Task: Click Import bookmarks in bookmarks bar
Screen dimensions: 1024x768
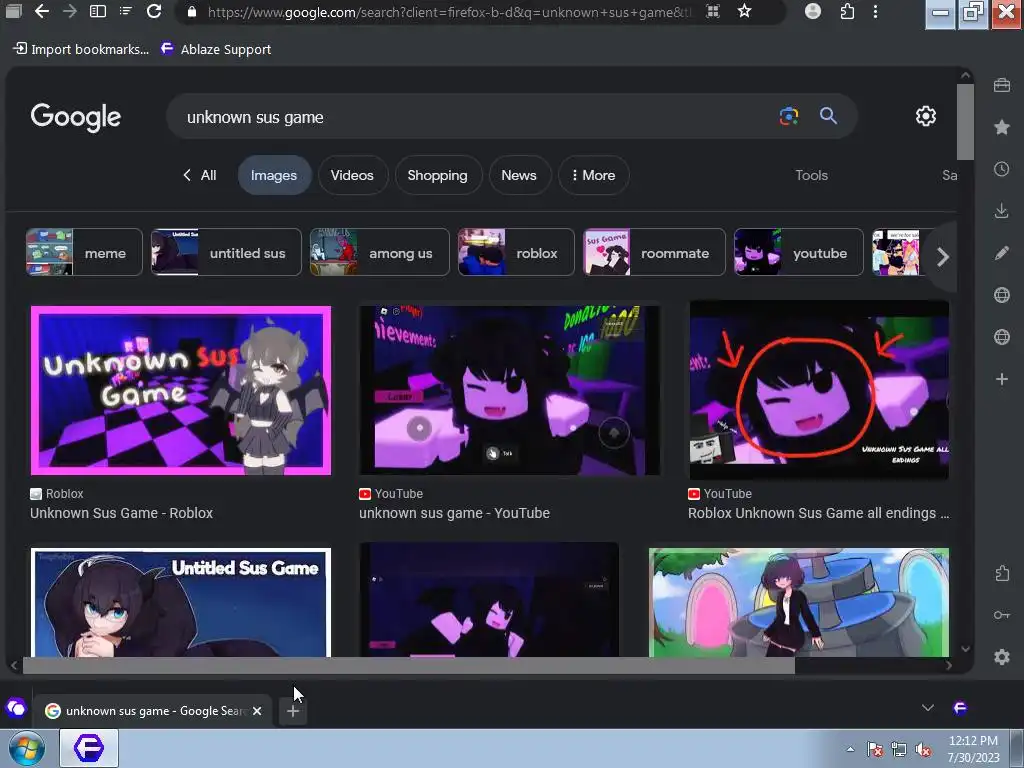Action: pos(82,49)
